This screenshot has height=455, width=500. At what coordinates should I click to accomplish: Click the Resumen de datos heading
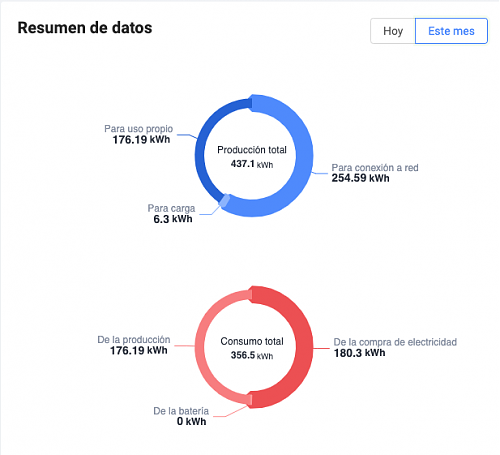point(85,28)
